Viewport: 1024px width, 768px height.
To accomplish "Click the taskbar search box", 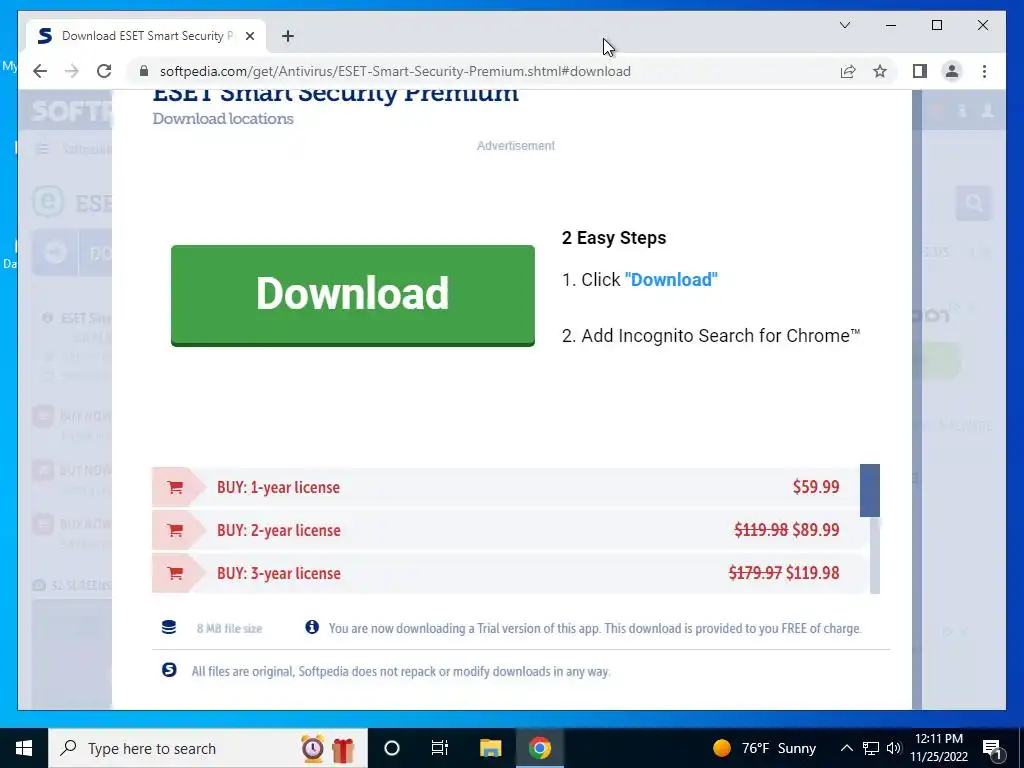I will click(208, 748).
